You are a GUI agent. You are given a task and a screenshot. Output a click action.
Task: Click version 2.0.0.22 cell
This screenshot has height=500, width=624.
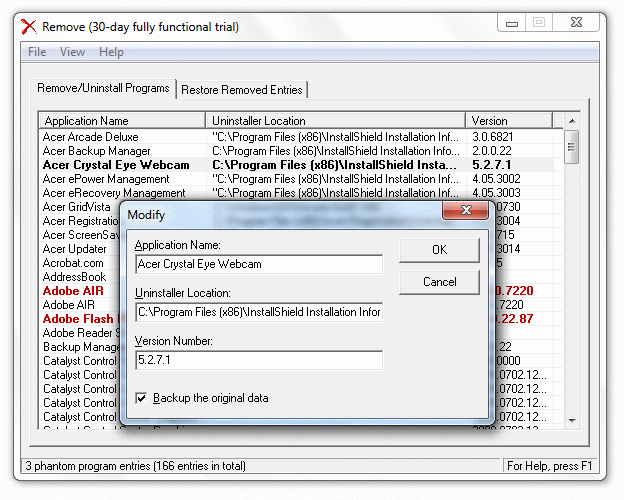click(492, 151)
